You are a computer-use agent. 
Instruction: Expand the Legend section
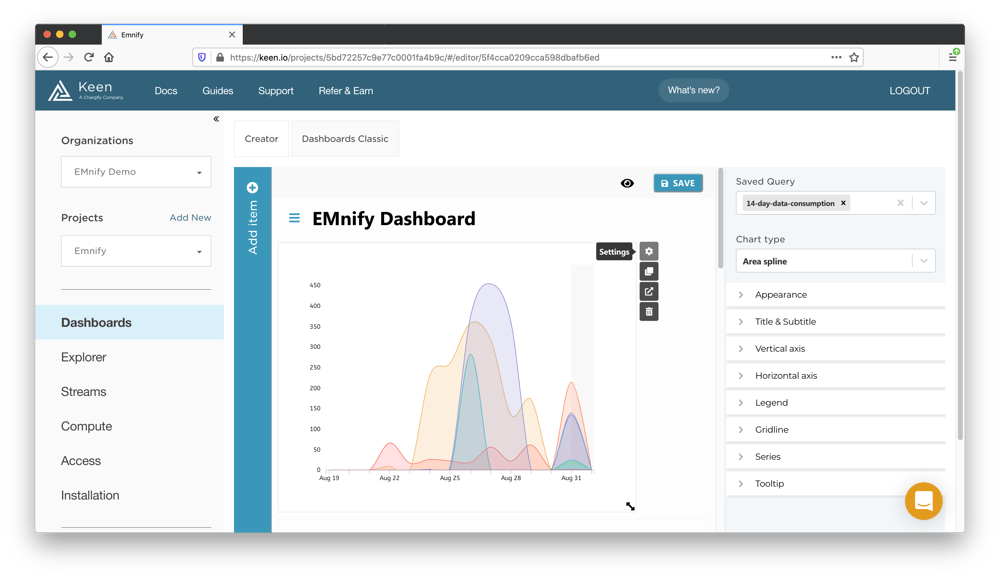pyautogui.click(x=835, y=402)
